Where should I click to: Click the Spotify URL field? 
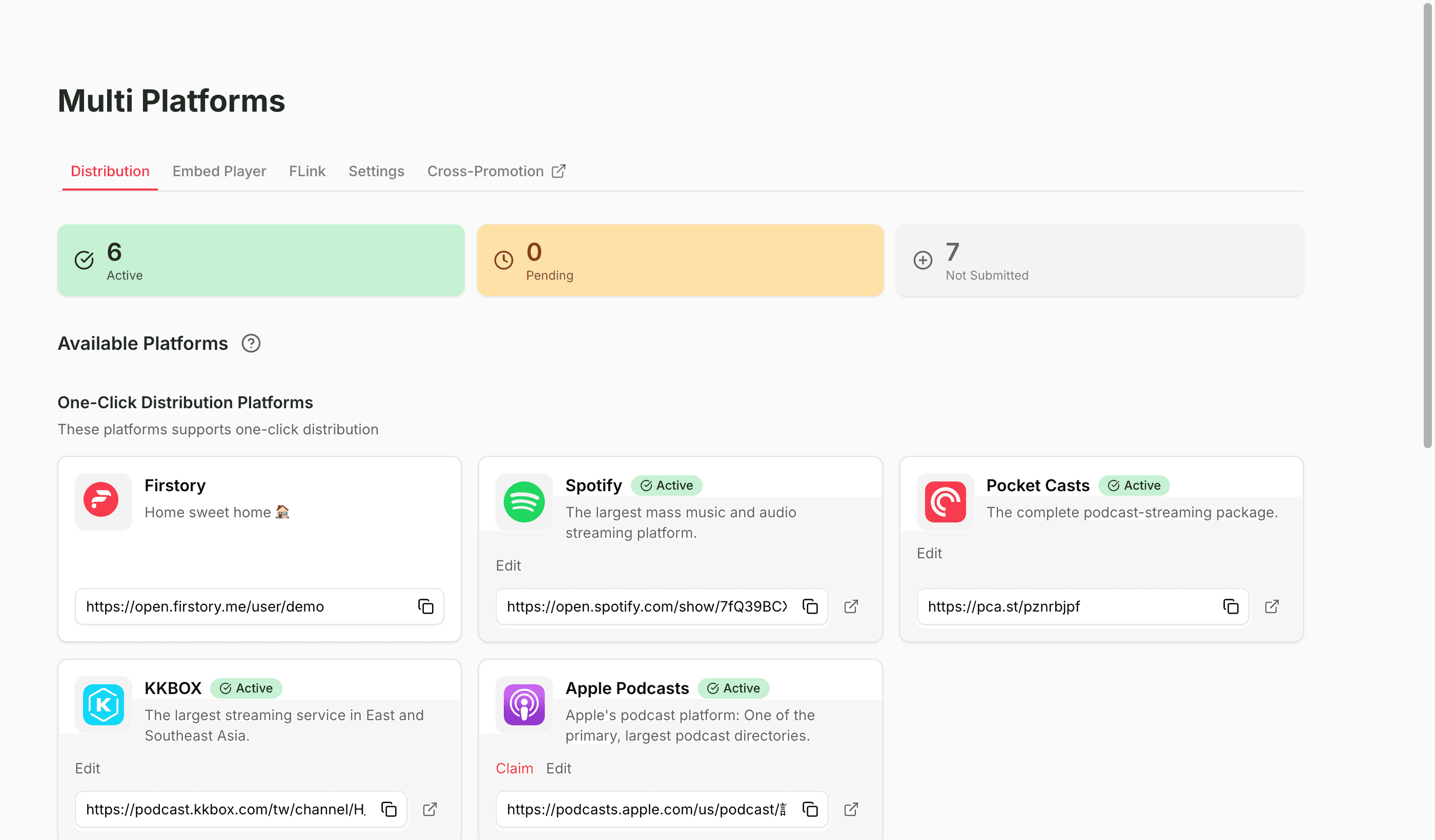click(x=662, y=606)
